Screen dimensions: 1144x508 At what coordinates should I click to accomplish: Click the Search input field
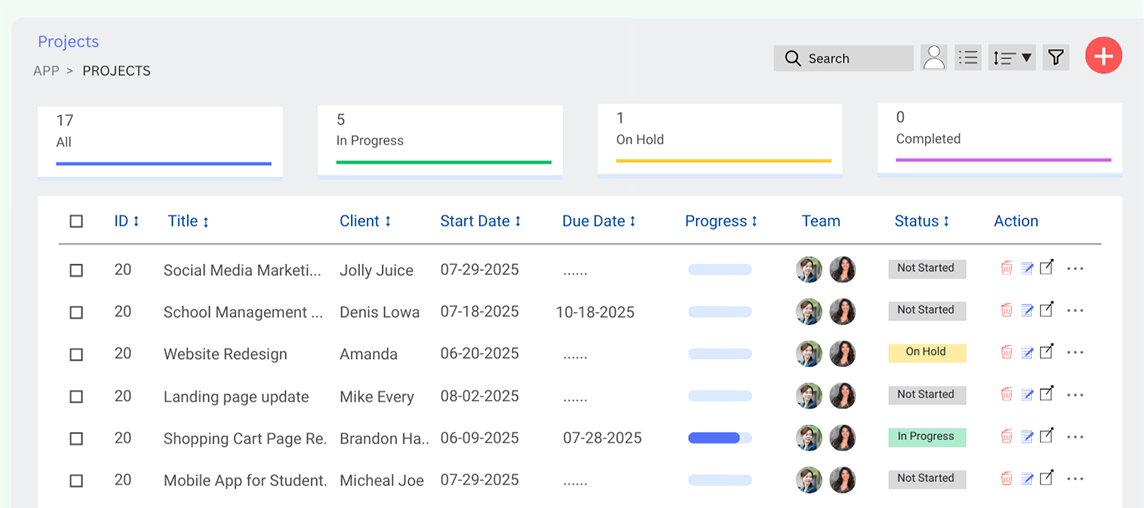[842, 58]
